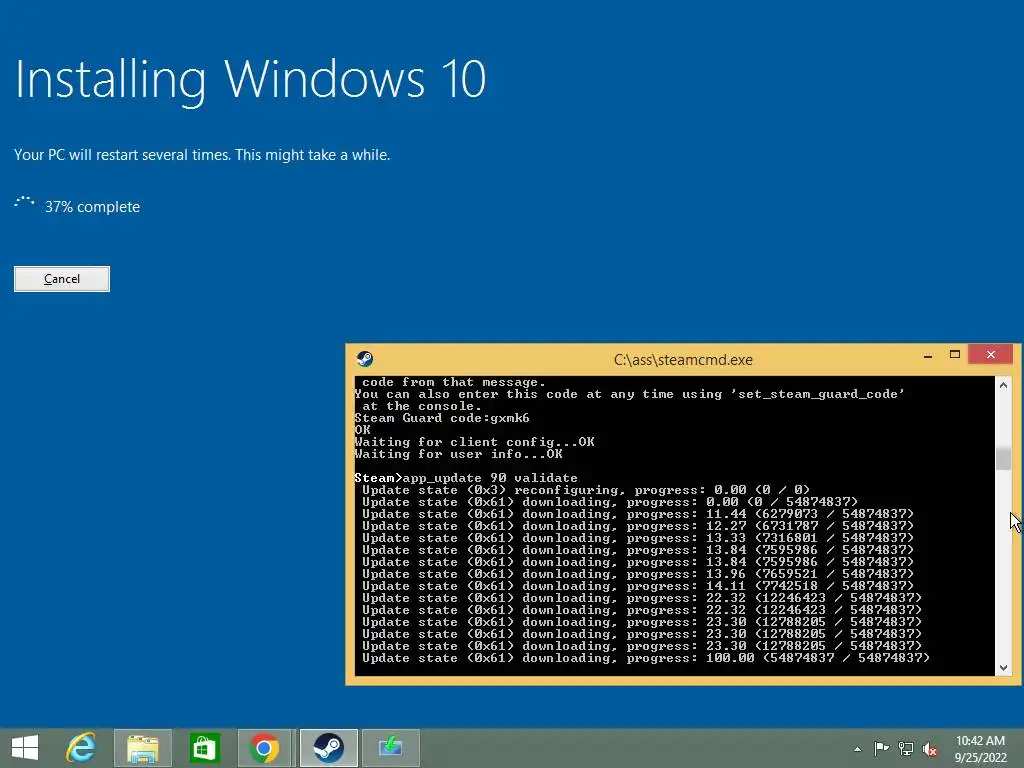Click 'Waiting for client config...OK' line

475,442
